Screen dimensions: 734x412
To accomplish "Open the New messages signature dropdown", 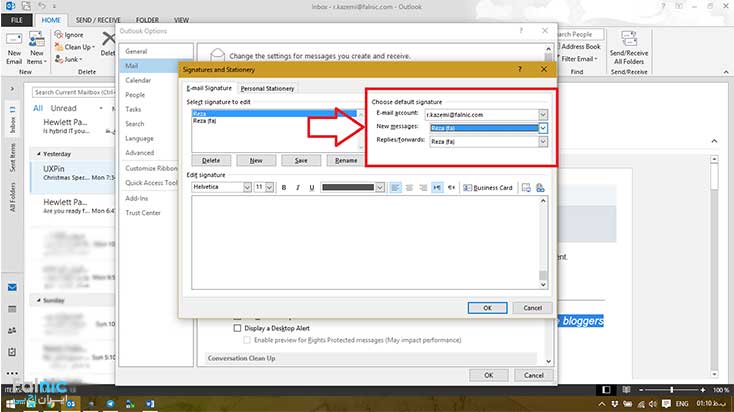I will point(543,128).
